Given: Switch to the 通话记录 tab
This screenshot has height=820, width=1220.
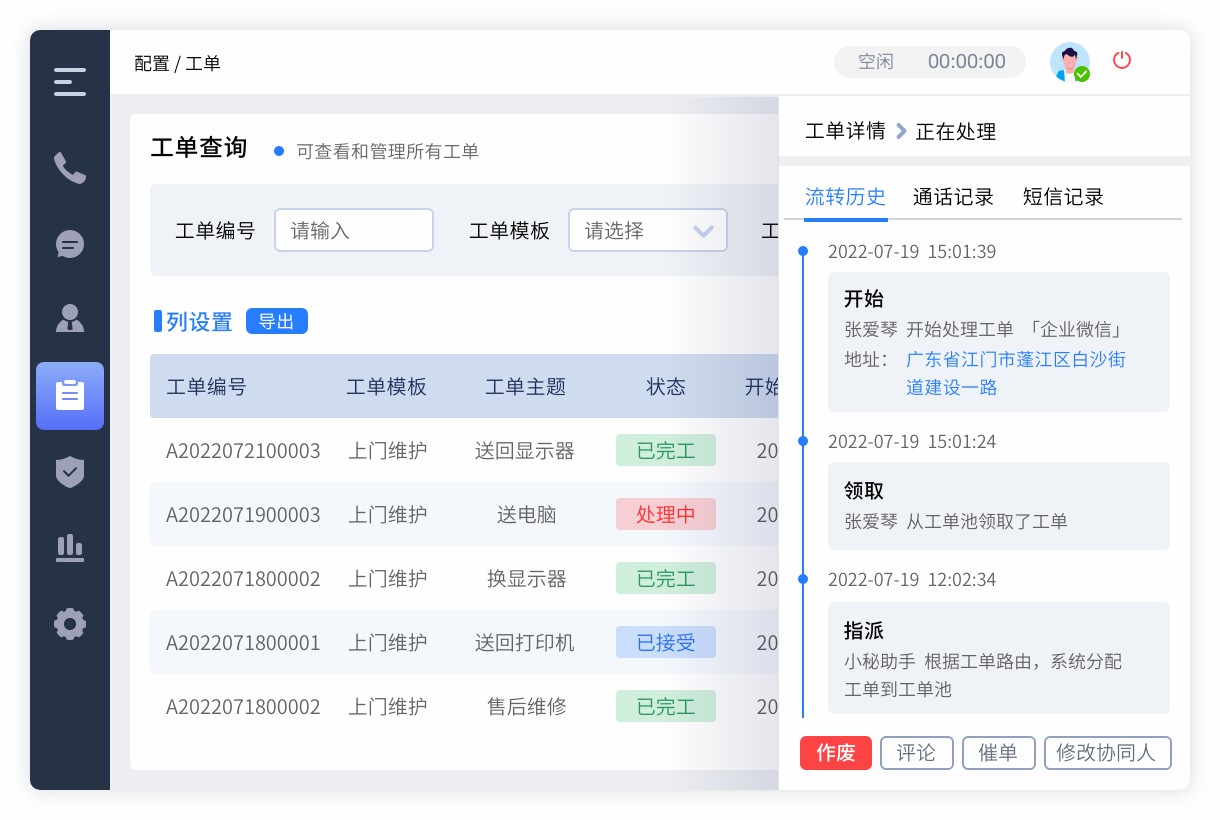Looking at the screenshot, I should pyautogui.click(x=952, y=197).
